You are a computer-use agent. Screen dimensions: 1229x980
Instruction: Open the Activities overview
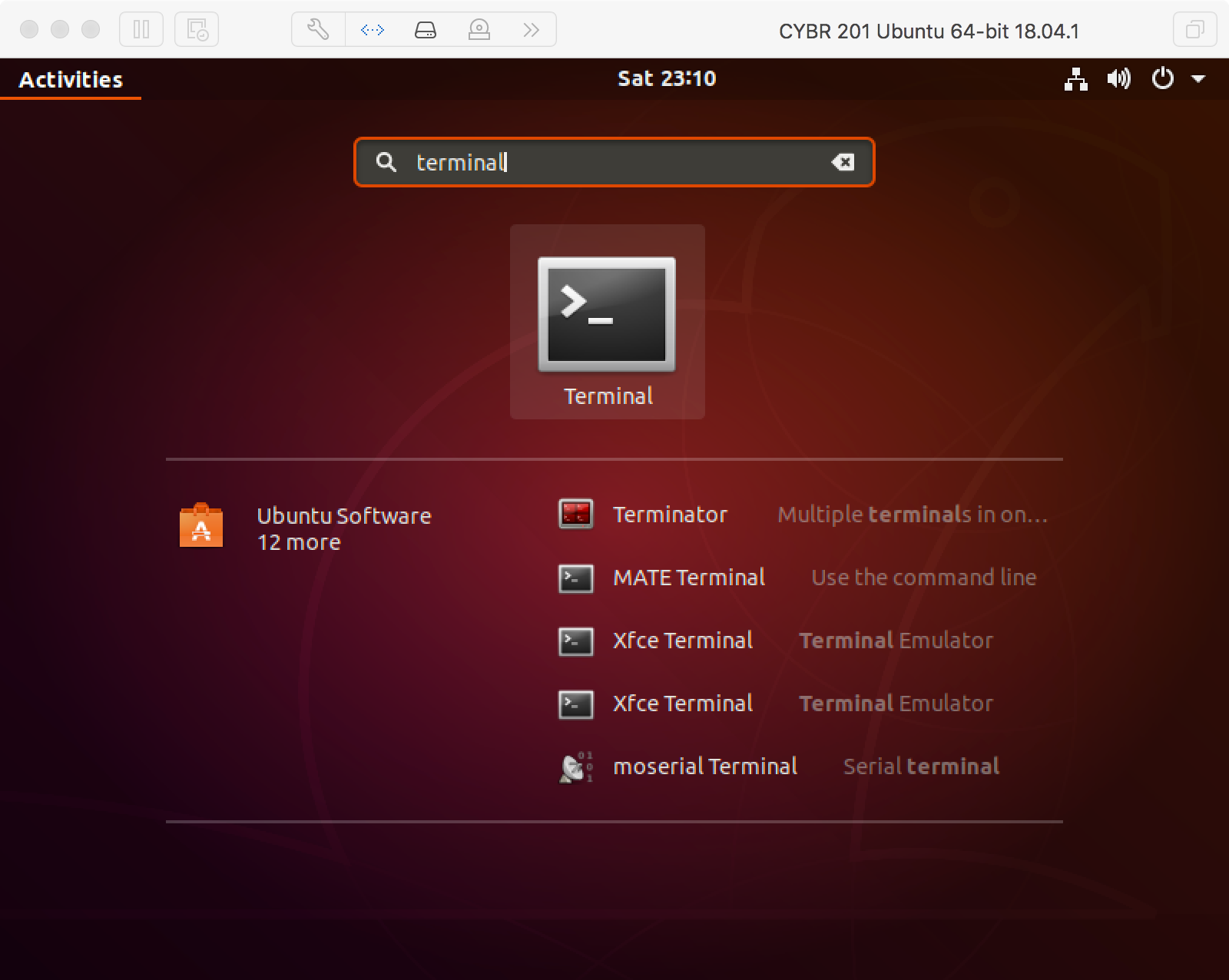(71, 80)
